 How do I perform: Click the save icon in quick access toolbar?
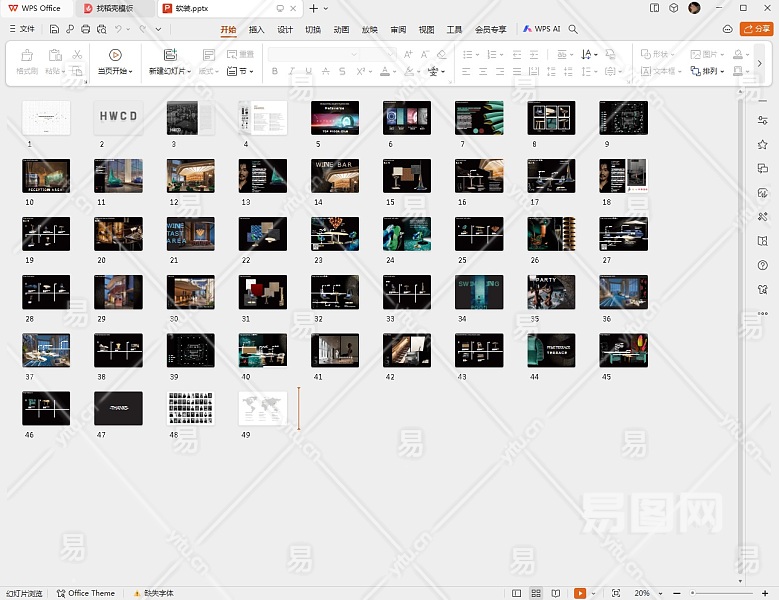point(55,30)
